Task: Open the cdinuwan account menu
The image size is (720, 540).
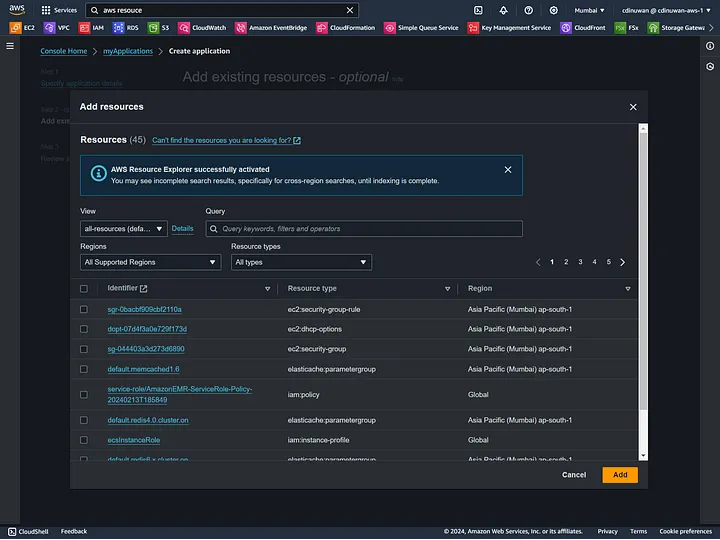Action: click(666, 10)
